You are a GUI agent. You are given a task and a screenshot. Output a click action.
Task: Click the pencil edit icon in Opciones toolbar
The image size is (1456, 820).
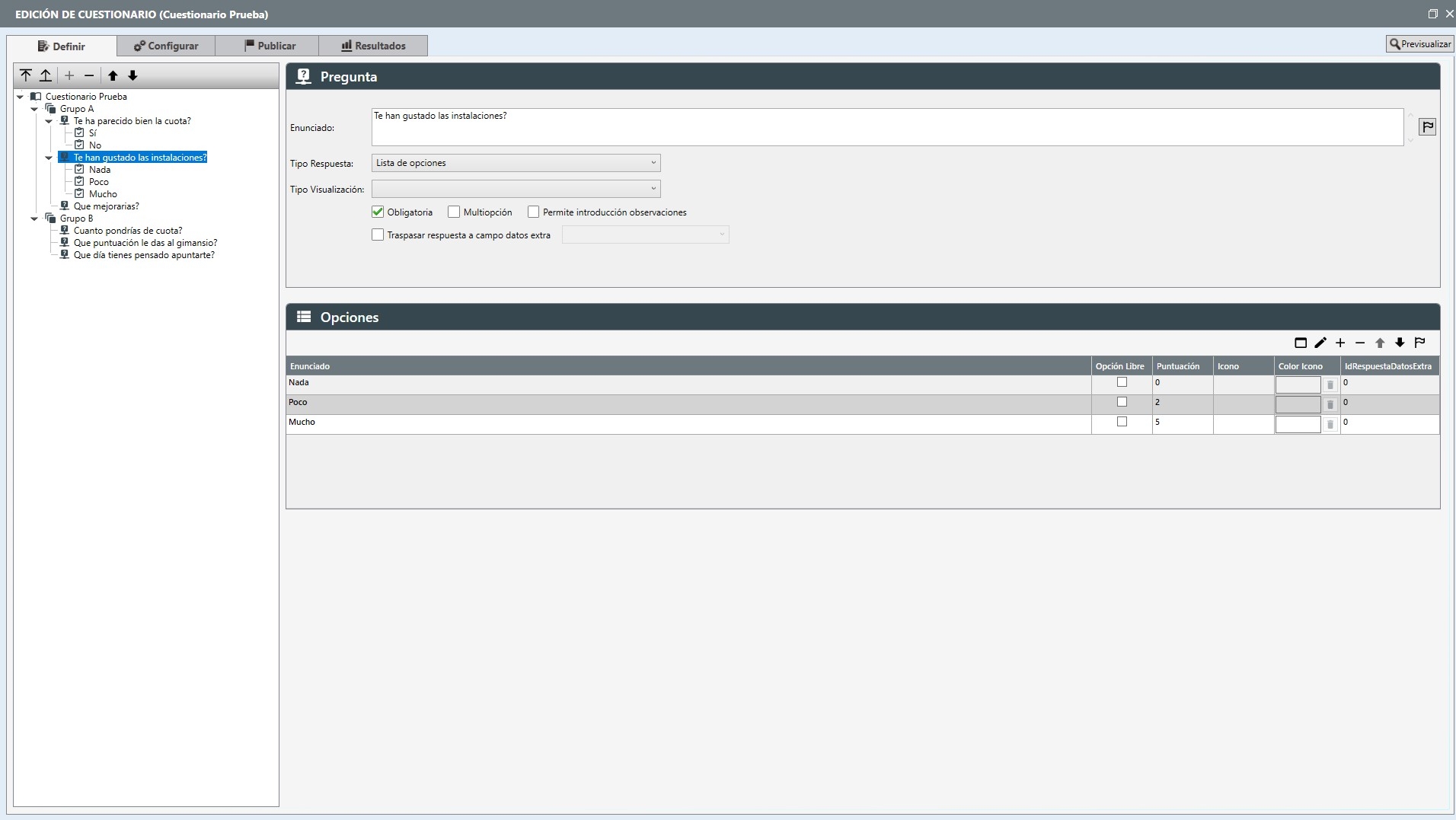point(1320,343)
